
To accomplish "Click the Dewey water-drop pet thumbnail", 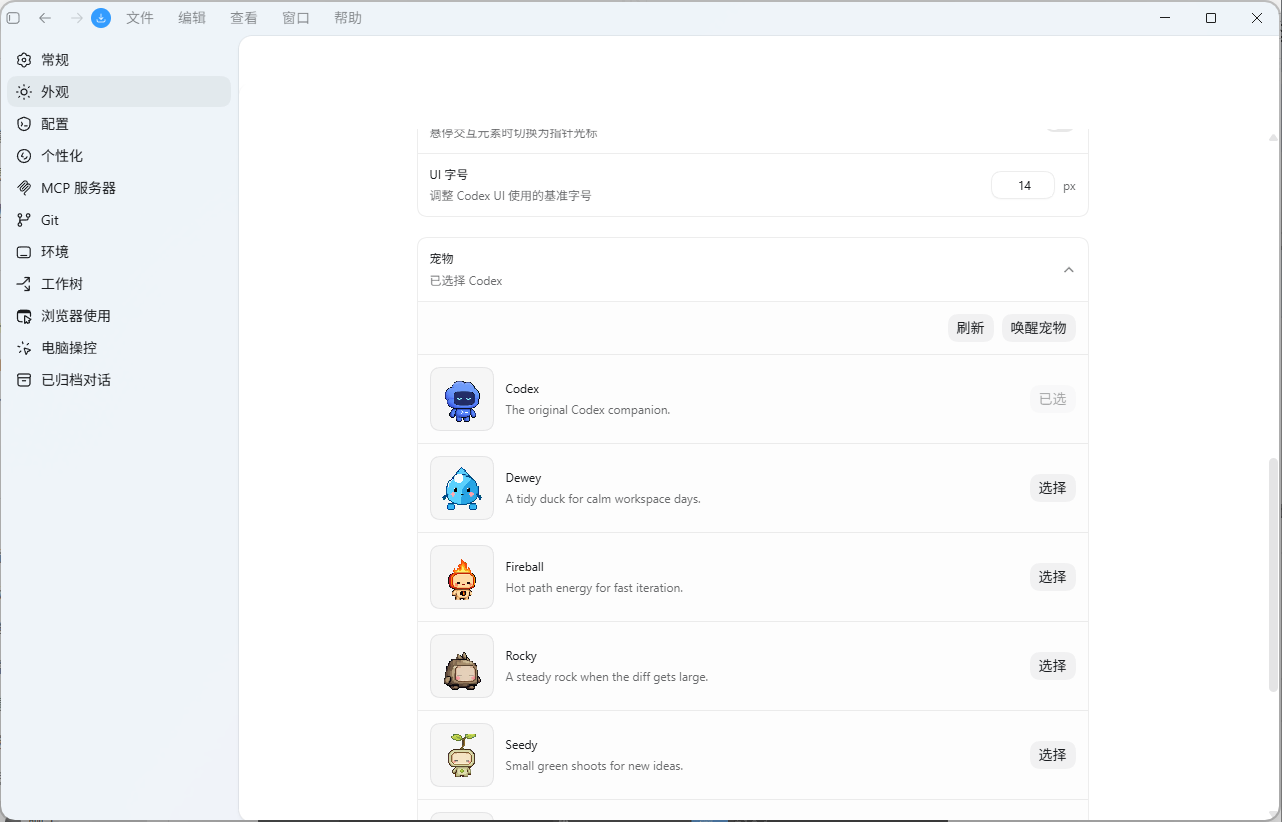I will pos(462,488).
